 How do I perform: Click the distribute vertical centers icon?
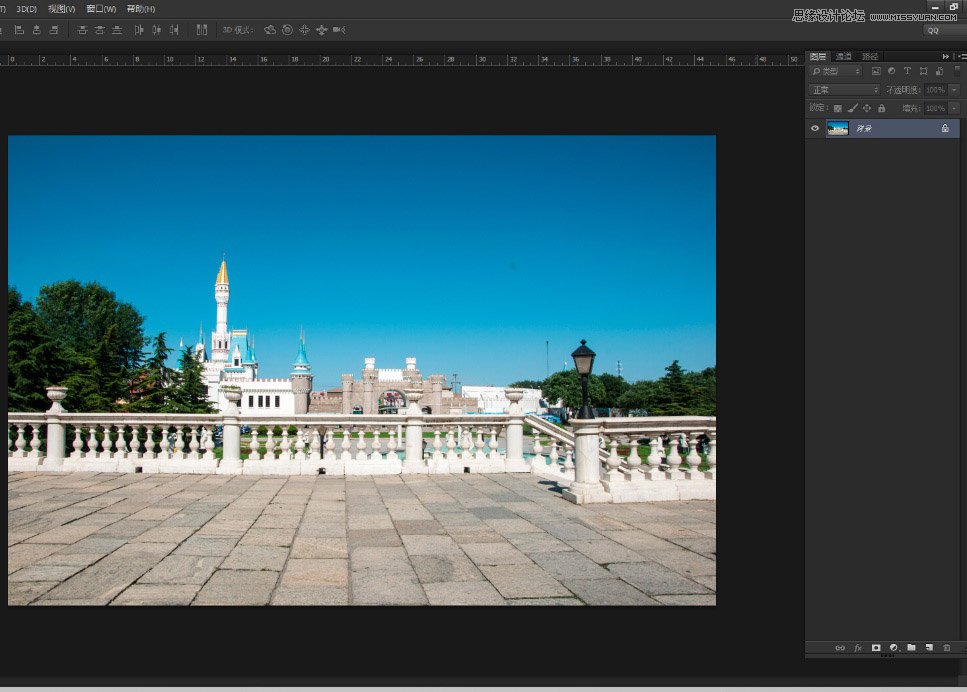tap(99, 30)
